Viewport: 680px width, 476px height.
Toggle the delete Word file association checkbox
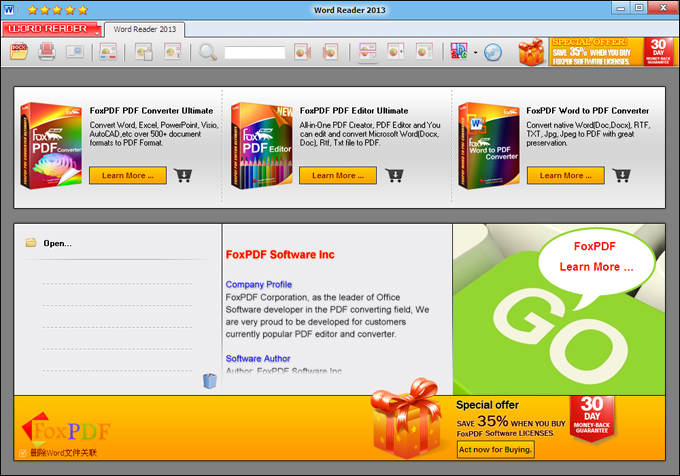tap(23, 453)
